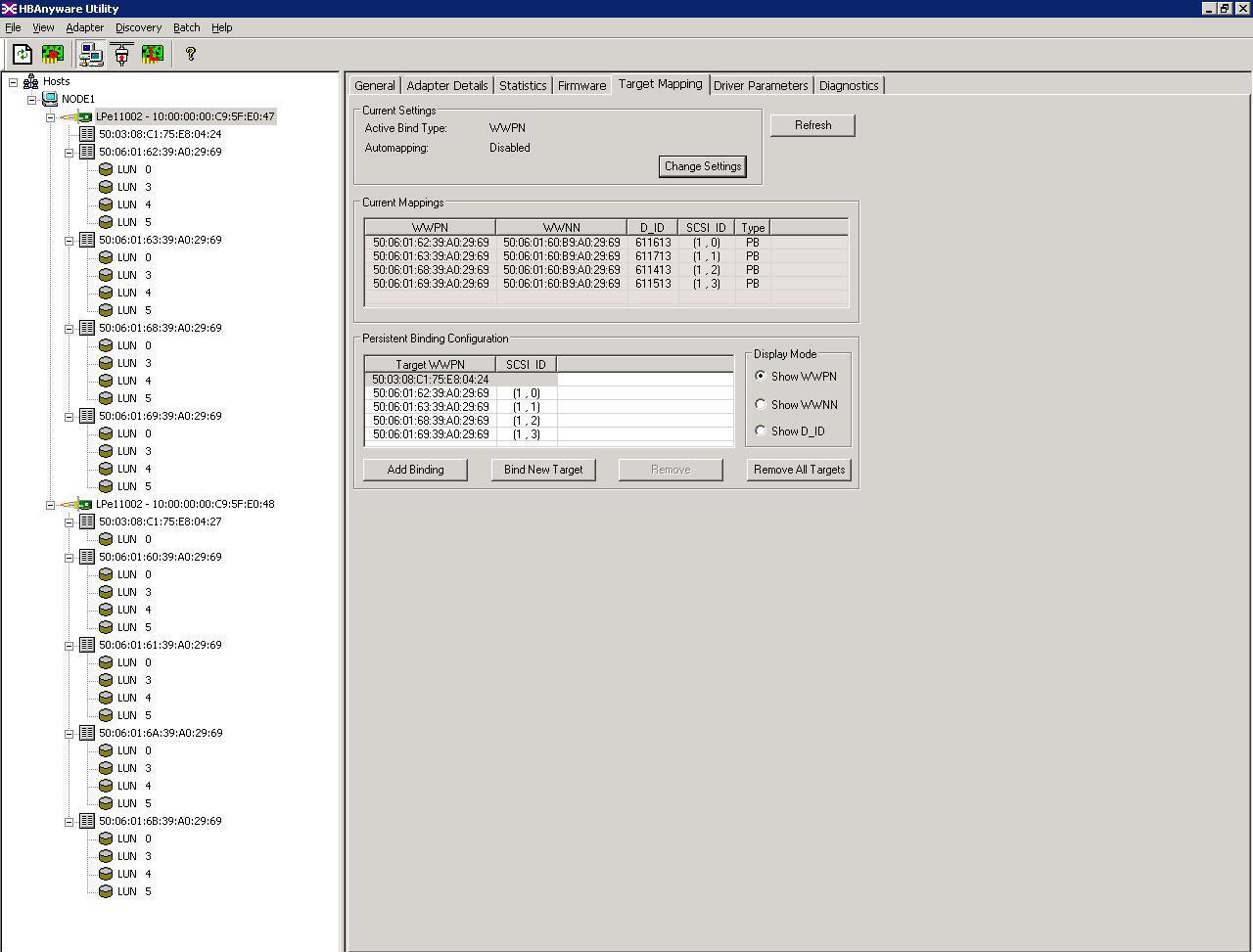1253x952 pixels.
Task: Click LUN 3 disk icon under 50:06:01:68:39:A0:29:69
Action: coord(106,363)
